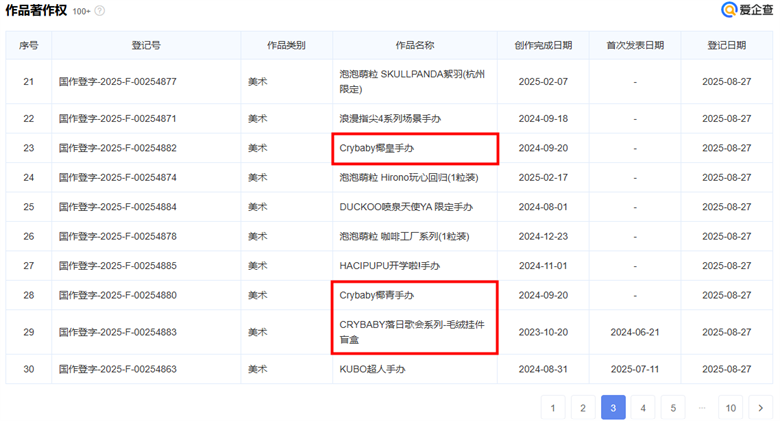The width and height of the screenshot is (780, 421).
Task: Click the 爱企查 logo
Action: pos(747,9)
